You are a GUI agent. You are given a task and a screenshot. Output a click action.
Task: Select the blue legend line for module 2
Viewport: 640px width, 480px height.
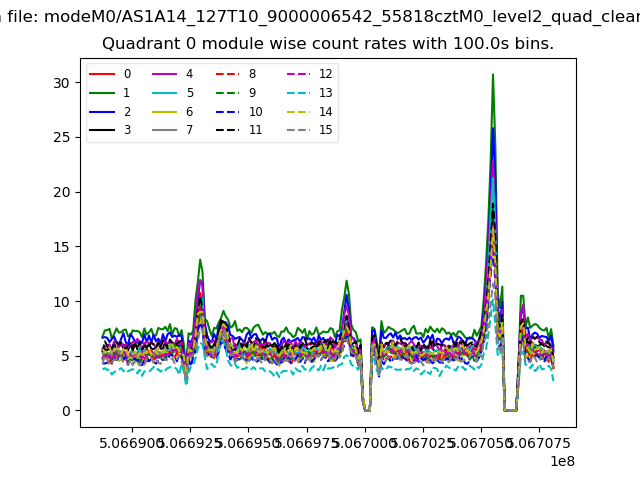[103, 112]
